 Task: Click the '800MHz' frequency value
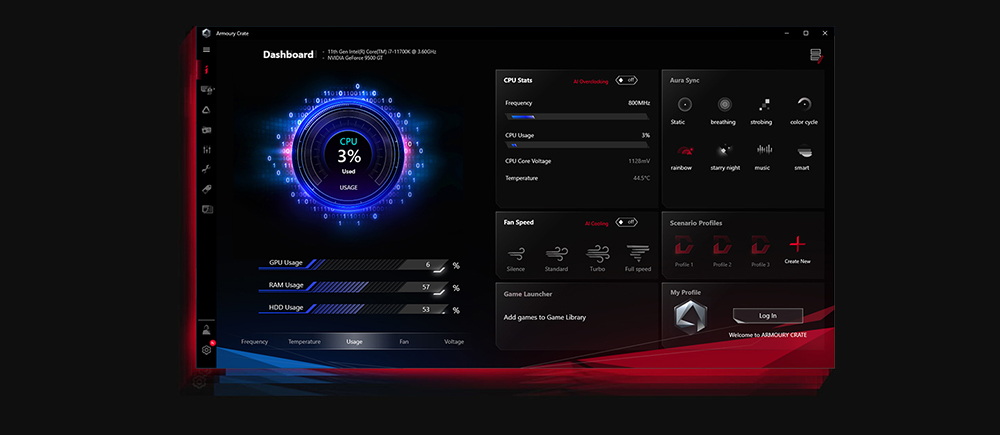point(639,103)
